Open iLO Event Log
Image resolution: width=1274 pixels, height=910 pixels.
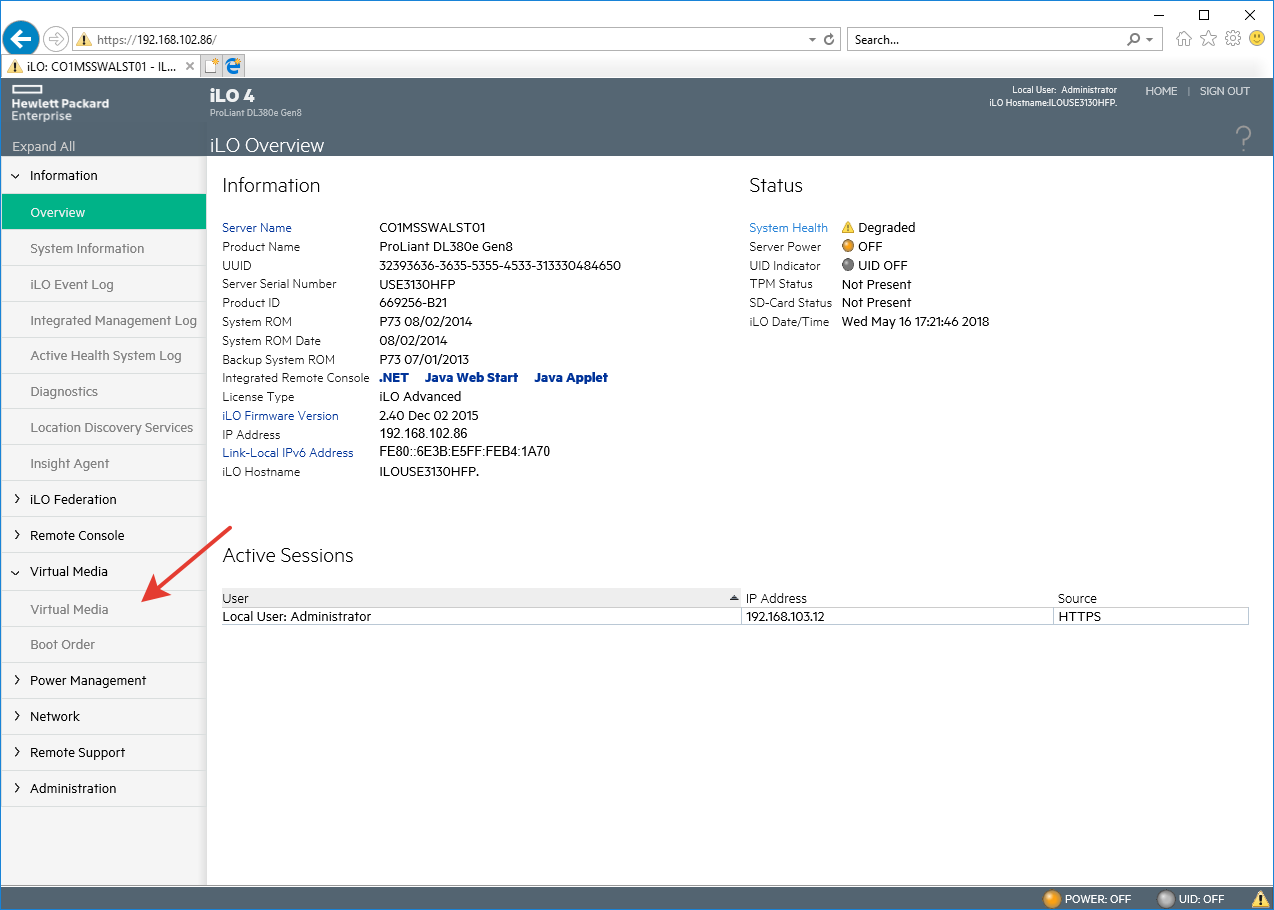tap(104, 284)
